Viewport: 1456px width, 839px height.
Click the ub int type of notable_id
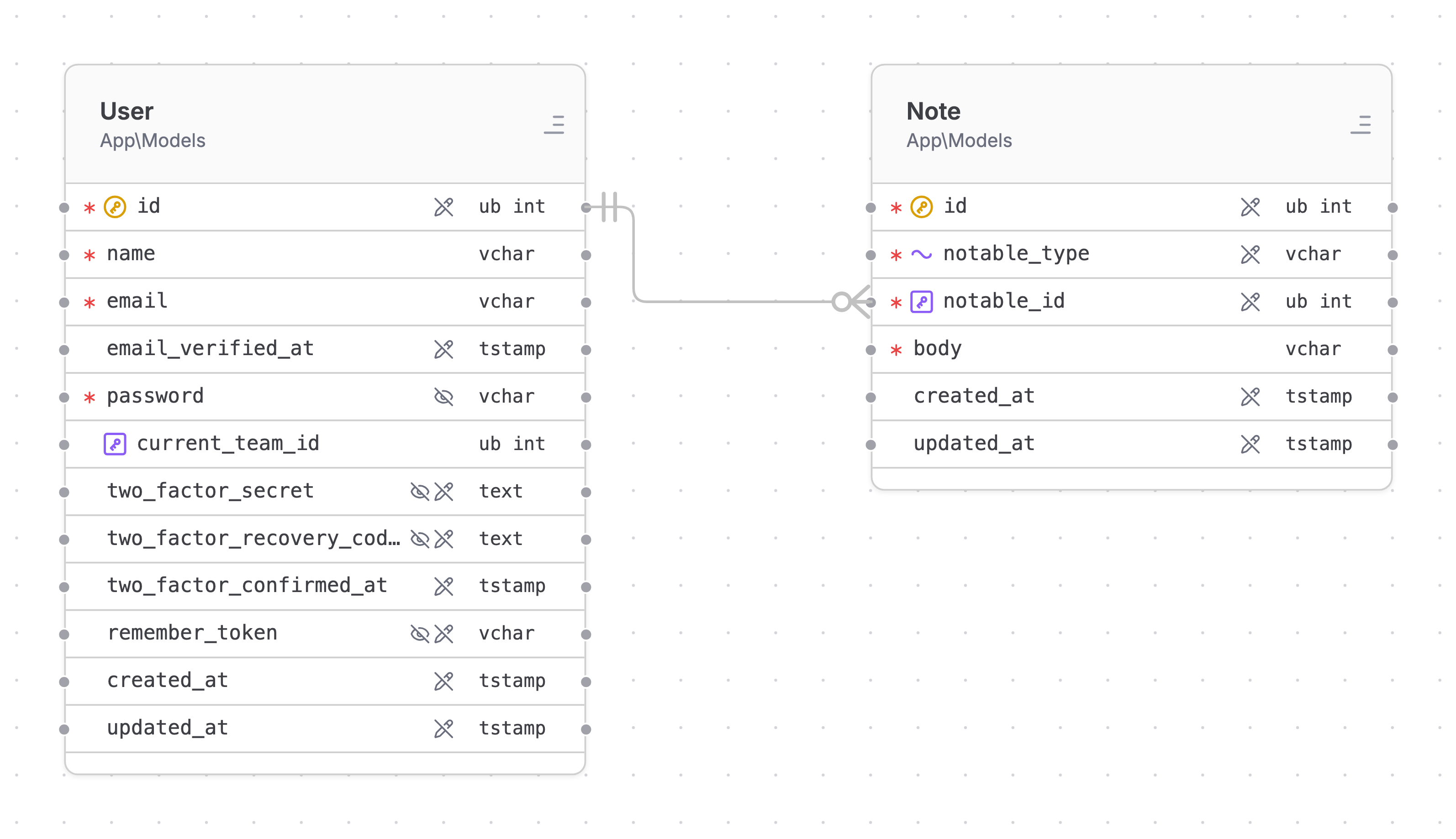tap(1318, 301)
